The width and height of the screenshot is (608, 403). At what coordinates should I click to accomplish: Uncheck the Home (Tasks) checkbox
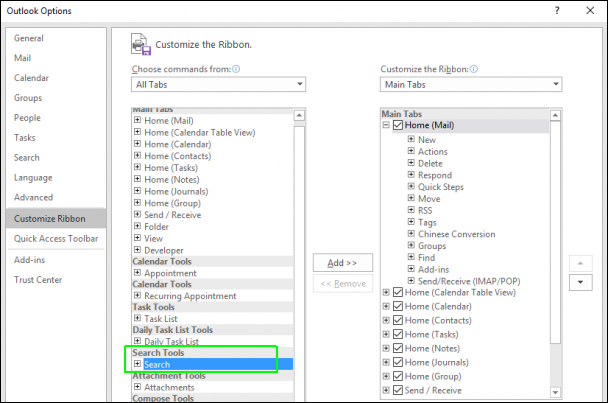coord(398,334)
